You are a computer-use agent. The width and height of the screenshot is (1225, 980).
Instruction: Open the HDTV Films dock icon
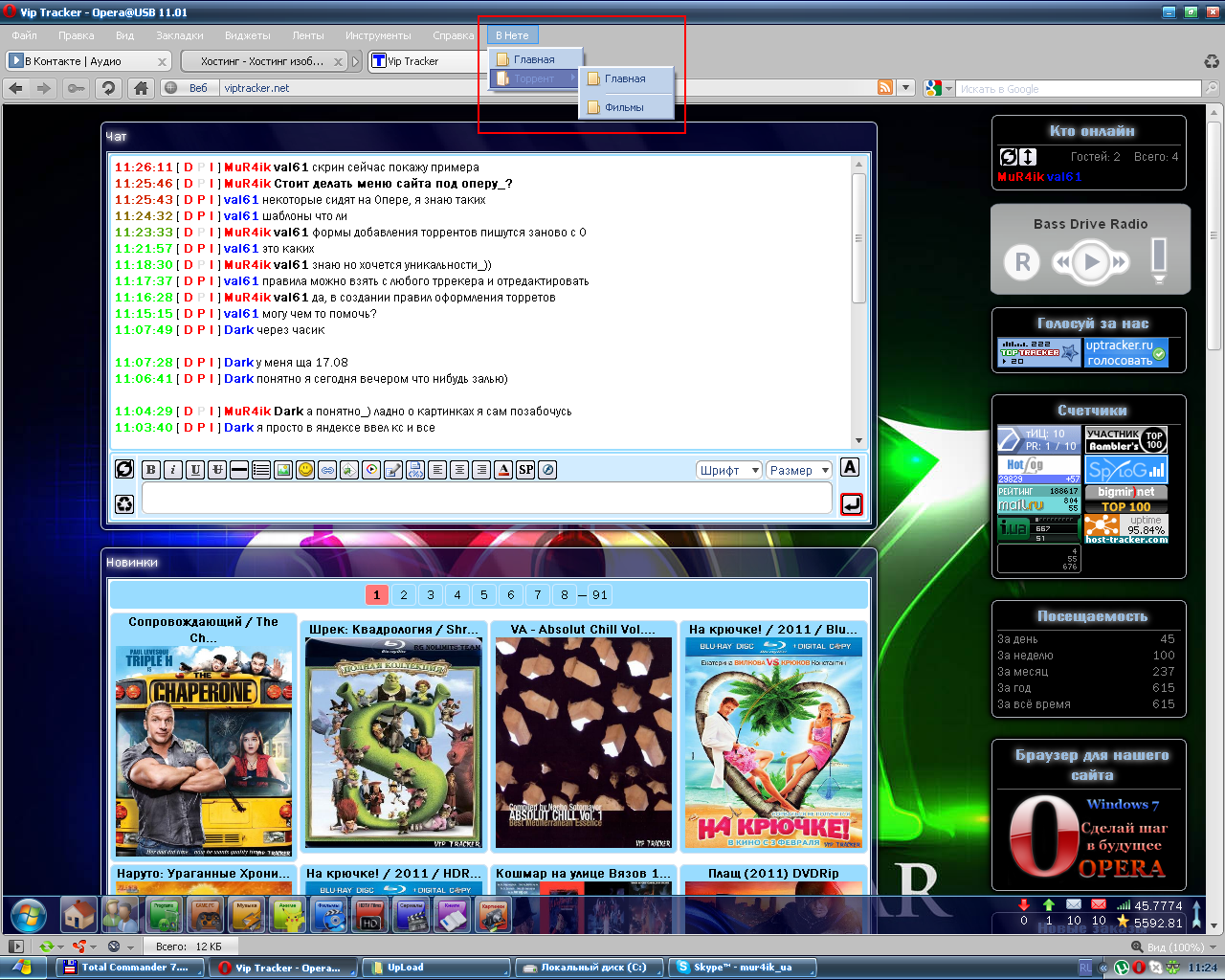tap(370, 915)
